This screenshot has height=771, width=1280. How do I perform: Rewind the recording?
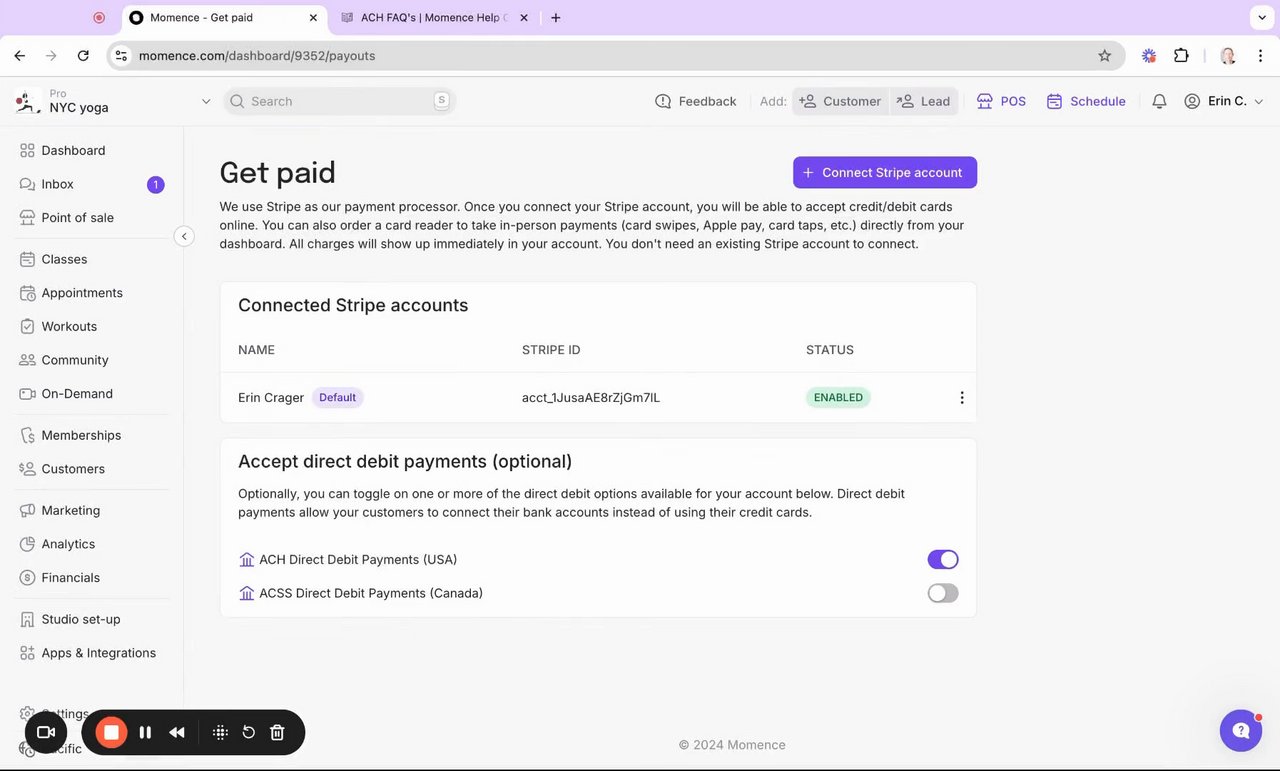click(x=177, y=732)
